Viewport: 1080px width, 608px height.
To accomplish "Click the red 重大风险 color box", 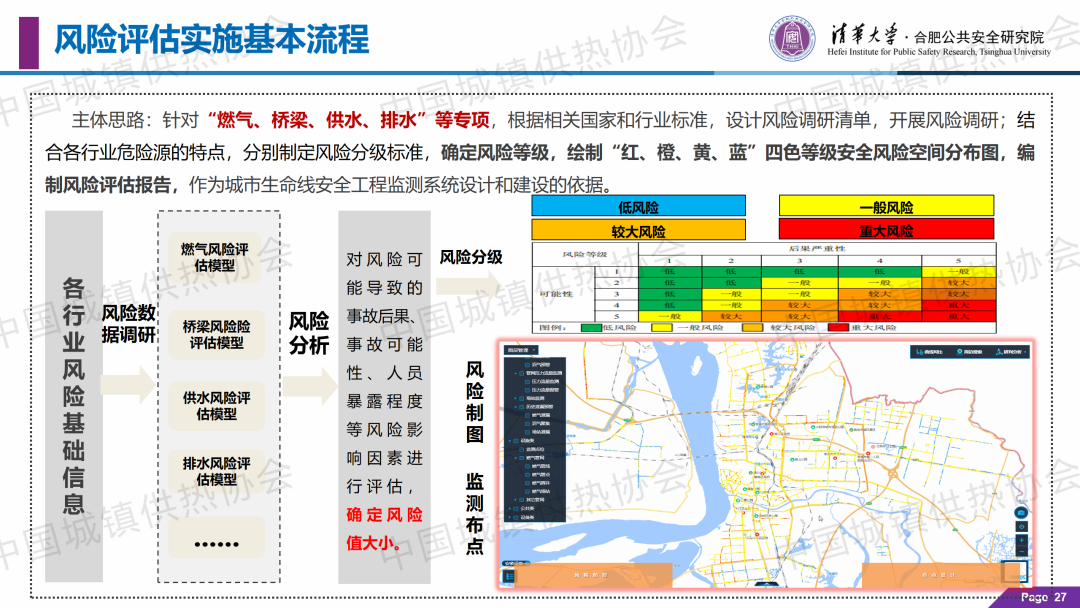I will (x=886, y=230).
